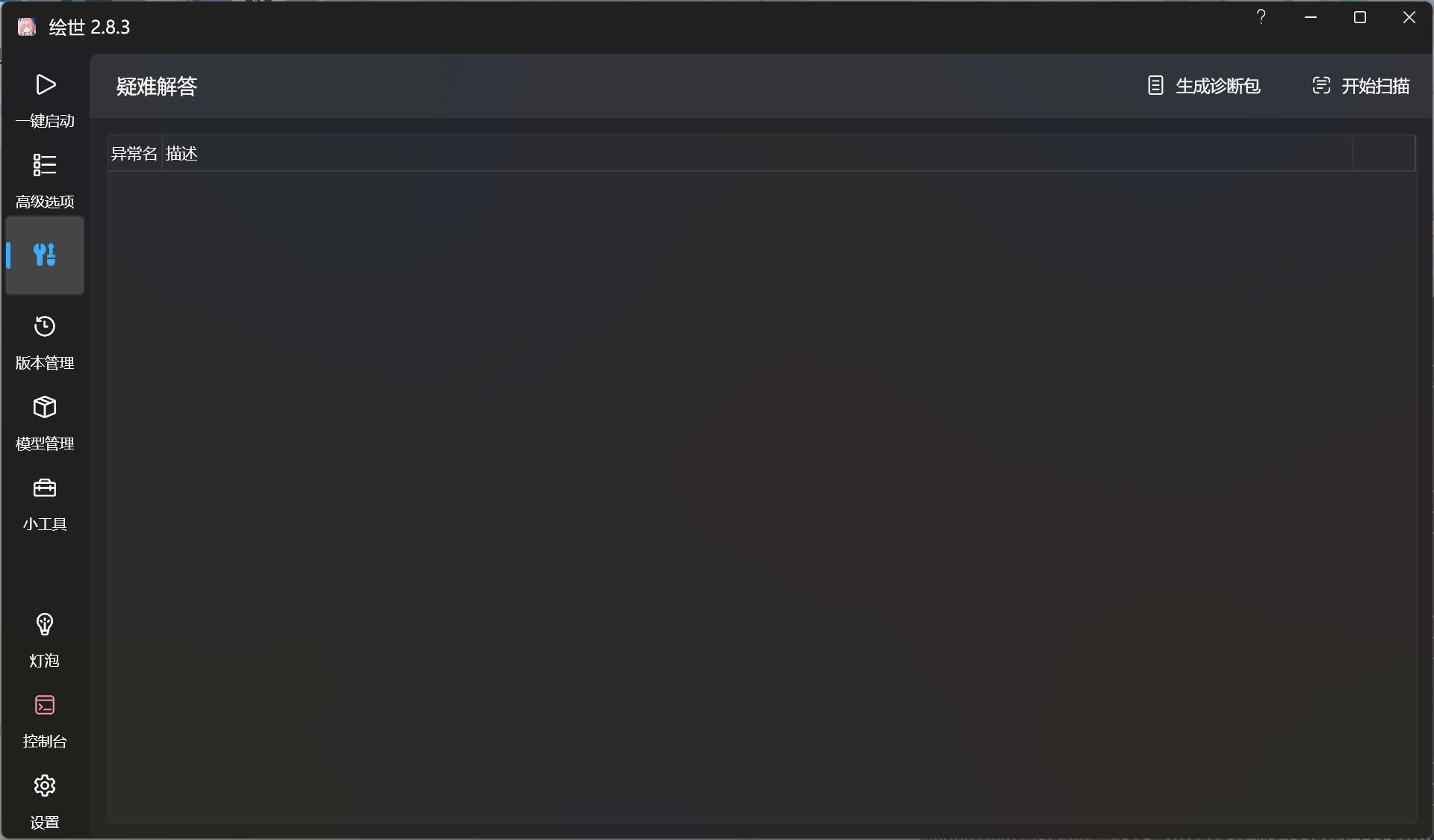
Task: Click the help question mark icon
Action: [1261, 17]
